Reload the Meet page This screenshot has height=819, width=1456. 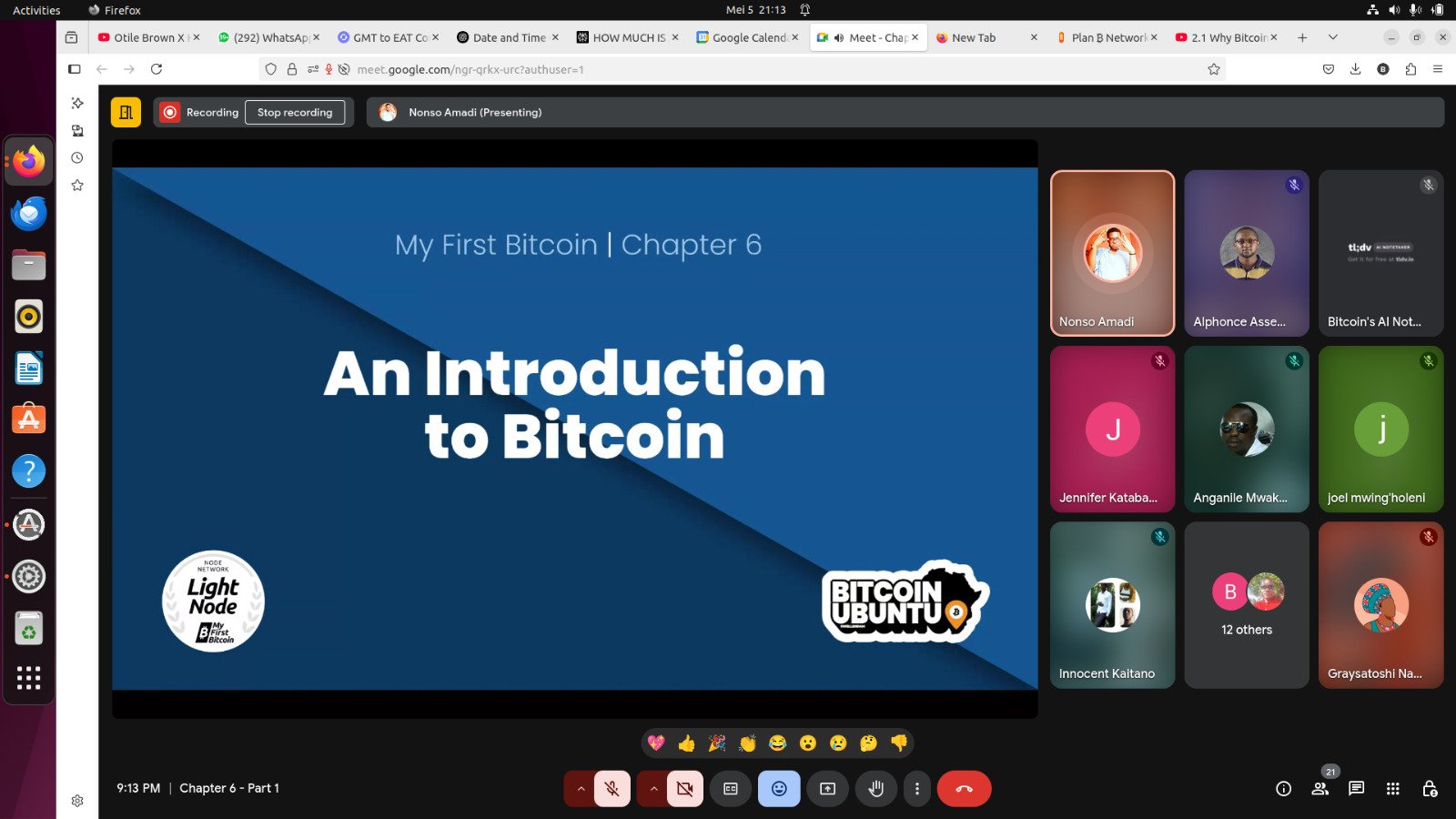click(157, 69)
